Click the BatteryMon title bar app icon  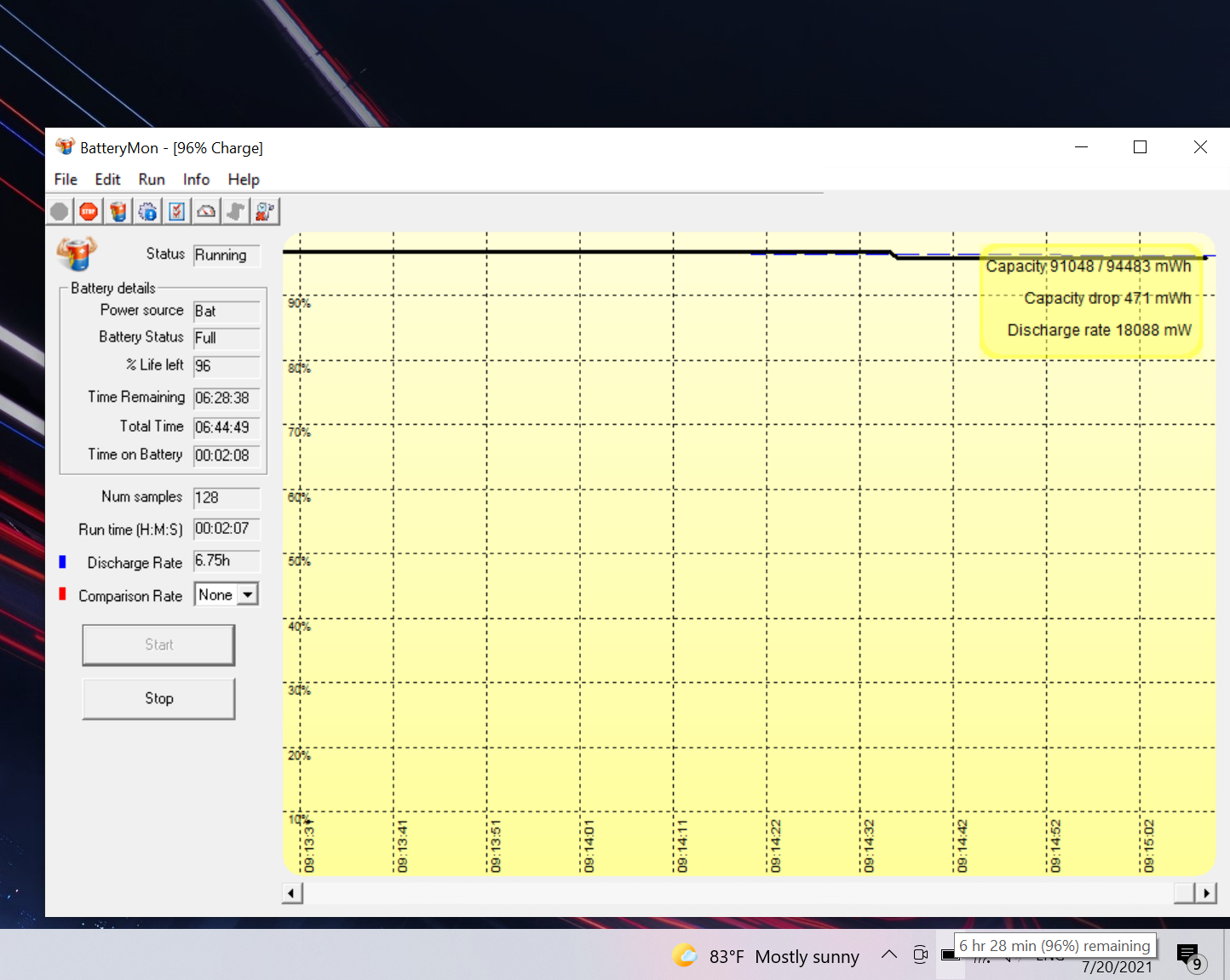coord(65,146)
